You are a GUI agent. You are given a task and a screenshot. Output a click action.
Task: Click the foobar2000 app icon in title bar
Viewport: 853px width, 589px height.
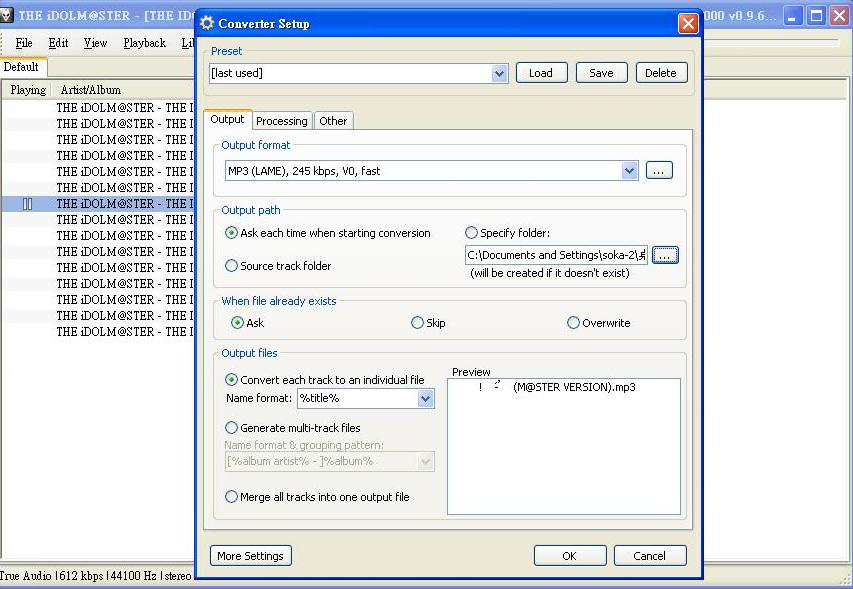pyautogui.click(x=6, y=16)
